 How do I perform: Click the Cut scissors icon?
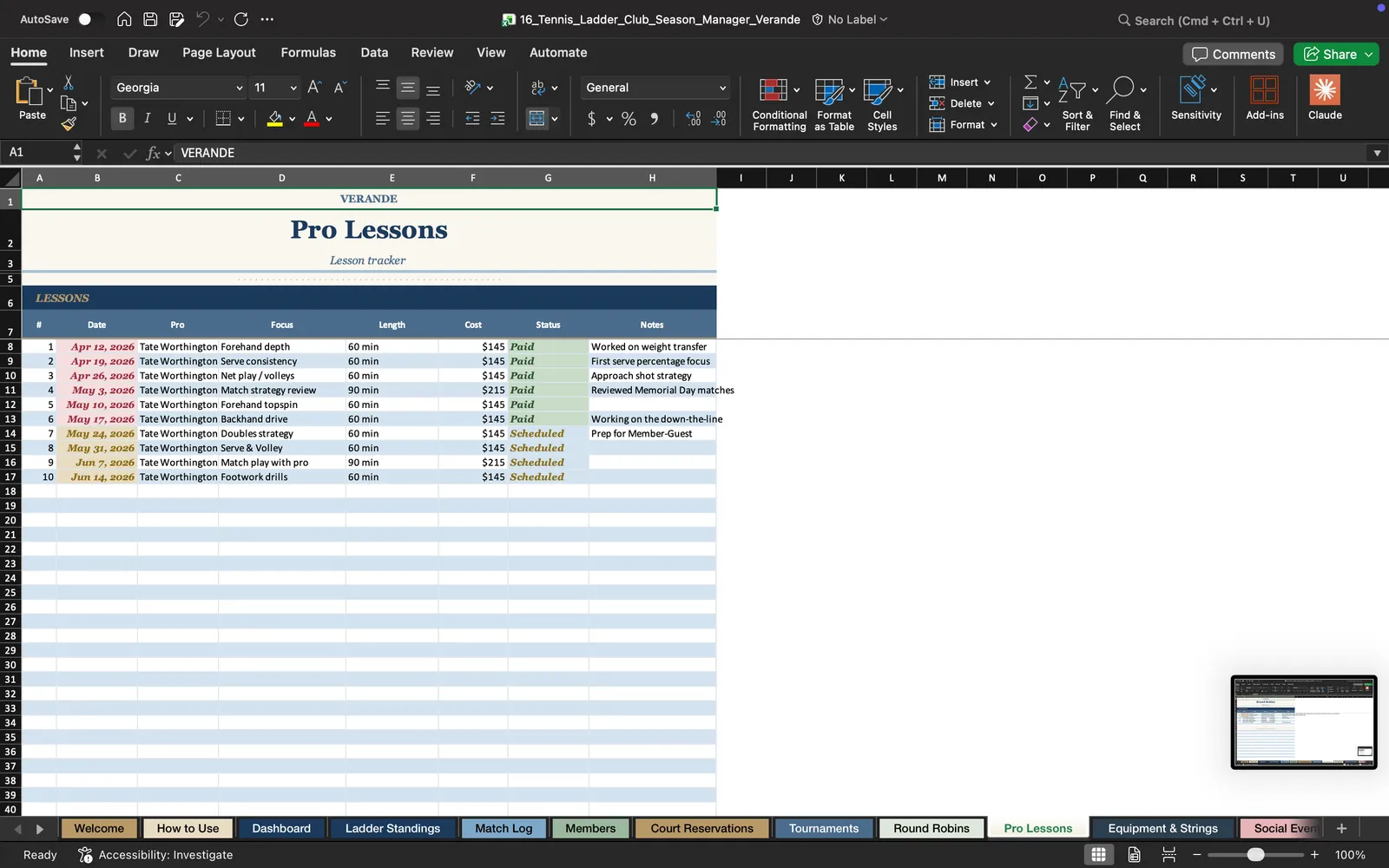pyautogui.click(x=69, y=82)
